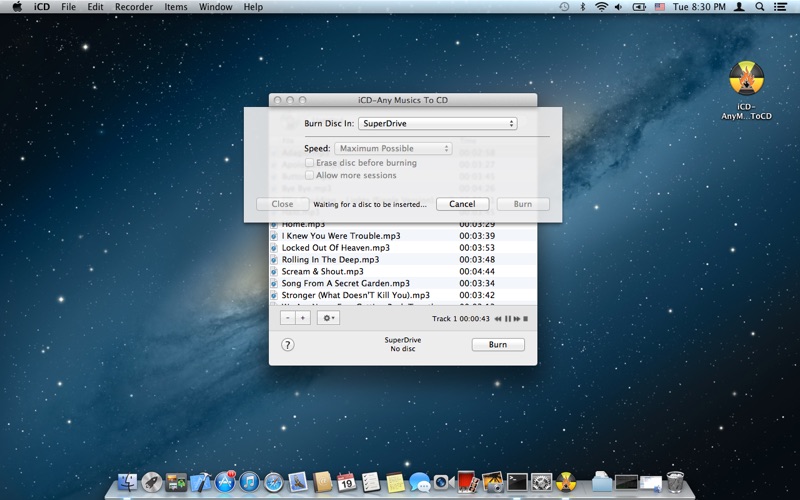This screenshot has height=500, width=800.
Task: Open Finder from the Dock
Action: tap(128, 482)
